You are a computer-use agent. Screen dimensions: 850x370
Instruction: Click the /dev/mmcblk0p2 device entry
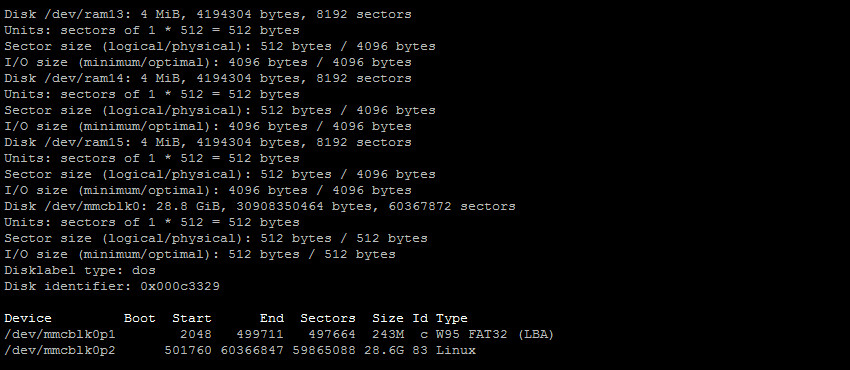coord(60,350)
